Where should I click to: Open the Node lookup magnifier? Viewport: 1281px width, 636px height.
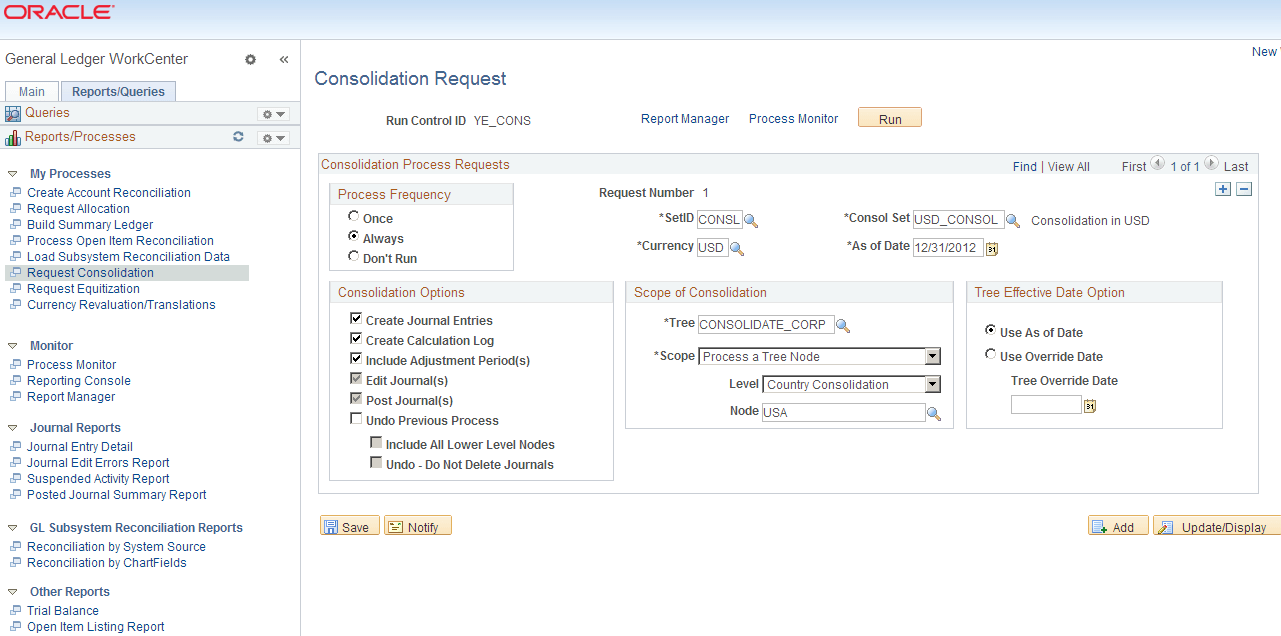coord(934,412)
